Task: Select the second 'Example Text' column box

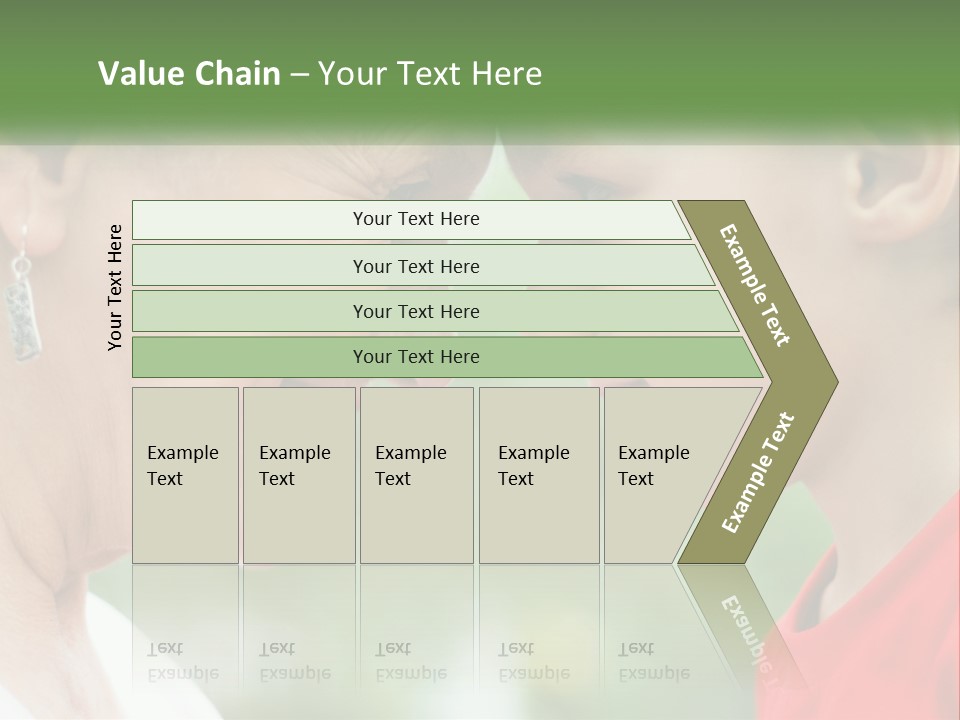Action: [299, 475]
